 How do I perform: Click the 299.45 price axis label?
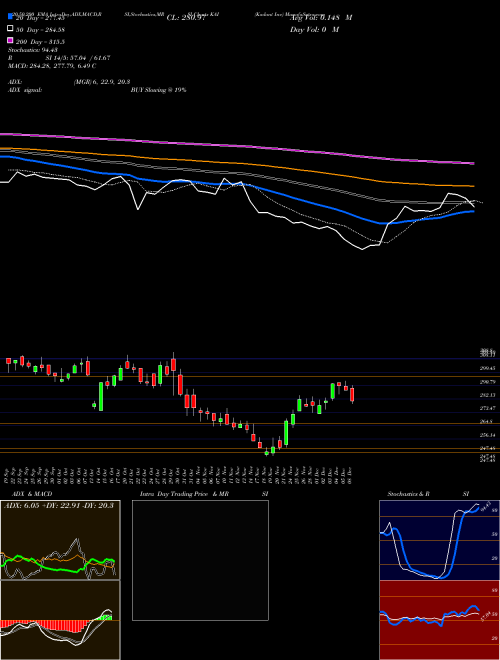coord(487,368)
